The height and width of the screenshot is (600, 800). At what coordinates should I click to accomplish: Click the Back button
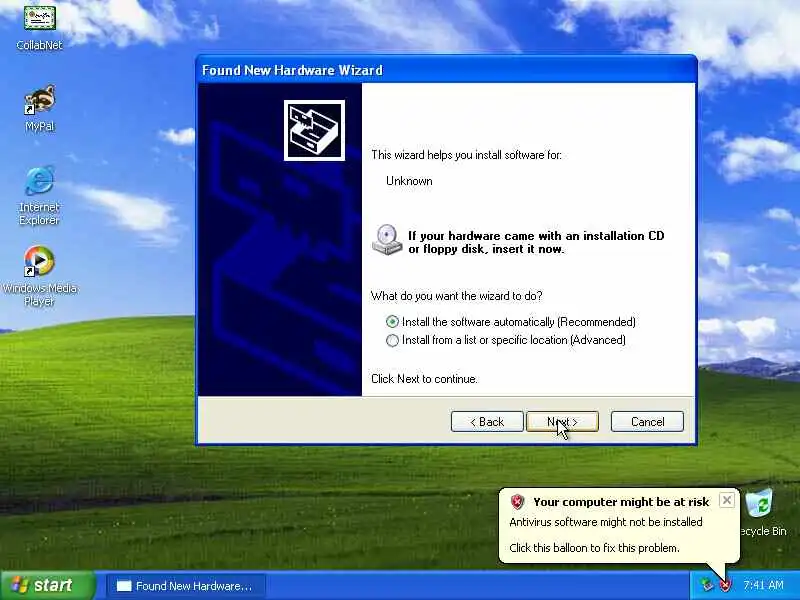[487, 421]
